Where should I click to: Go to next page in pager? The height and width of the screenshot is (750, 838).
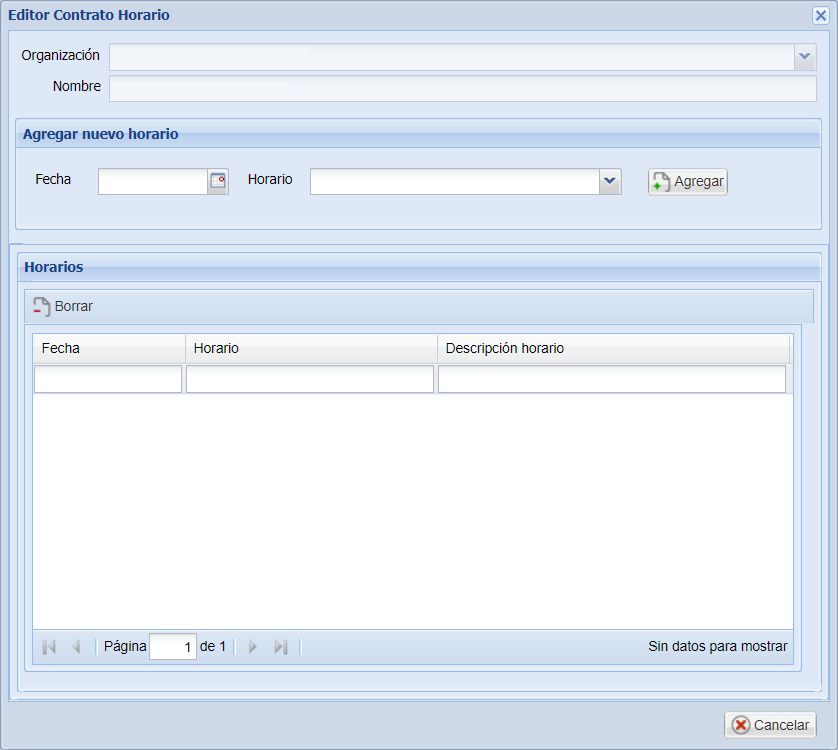(x=253, y=647)
